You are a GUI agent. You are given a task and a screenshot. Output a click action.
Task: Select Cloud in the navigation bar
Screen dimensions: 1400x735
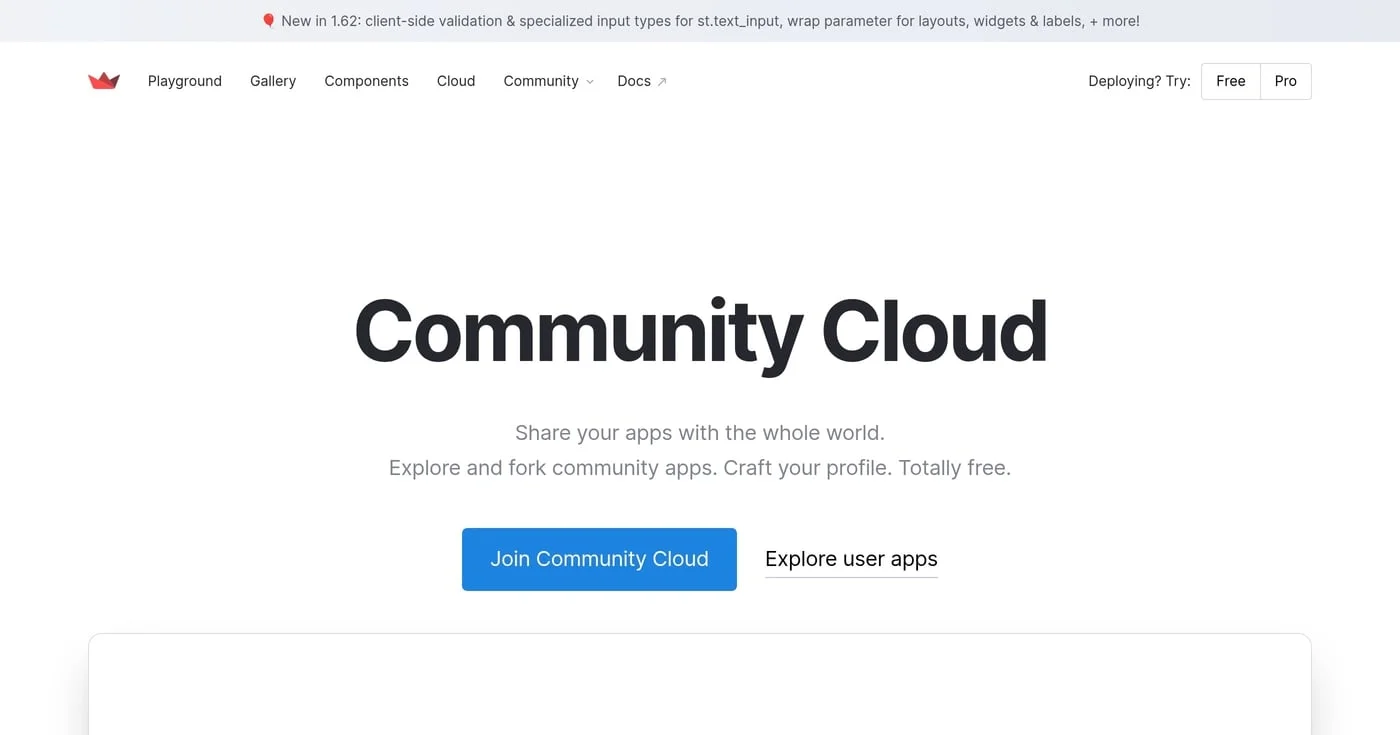point(456,81)
